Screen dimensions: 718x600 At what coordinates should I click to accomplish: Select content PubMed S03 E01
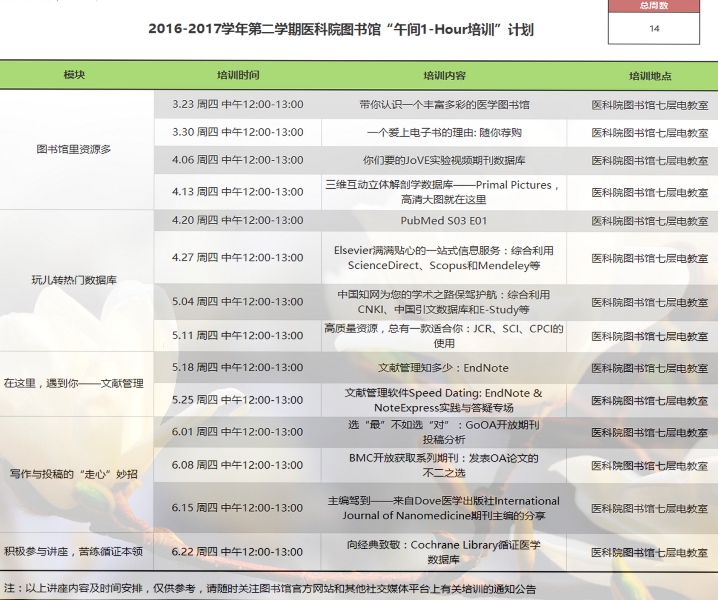pyautogui.click(x=444, y=221)
